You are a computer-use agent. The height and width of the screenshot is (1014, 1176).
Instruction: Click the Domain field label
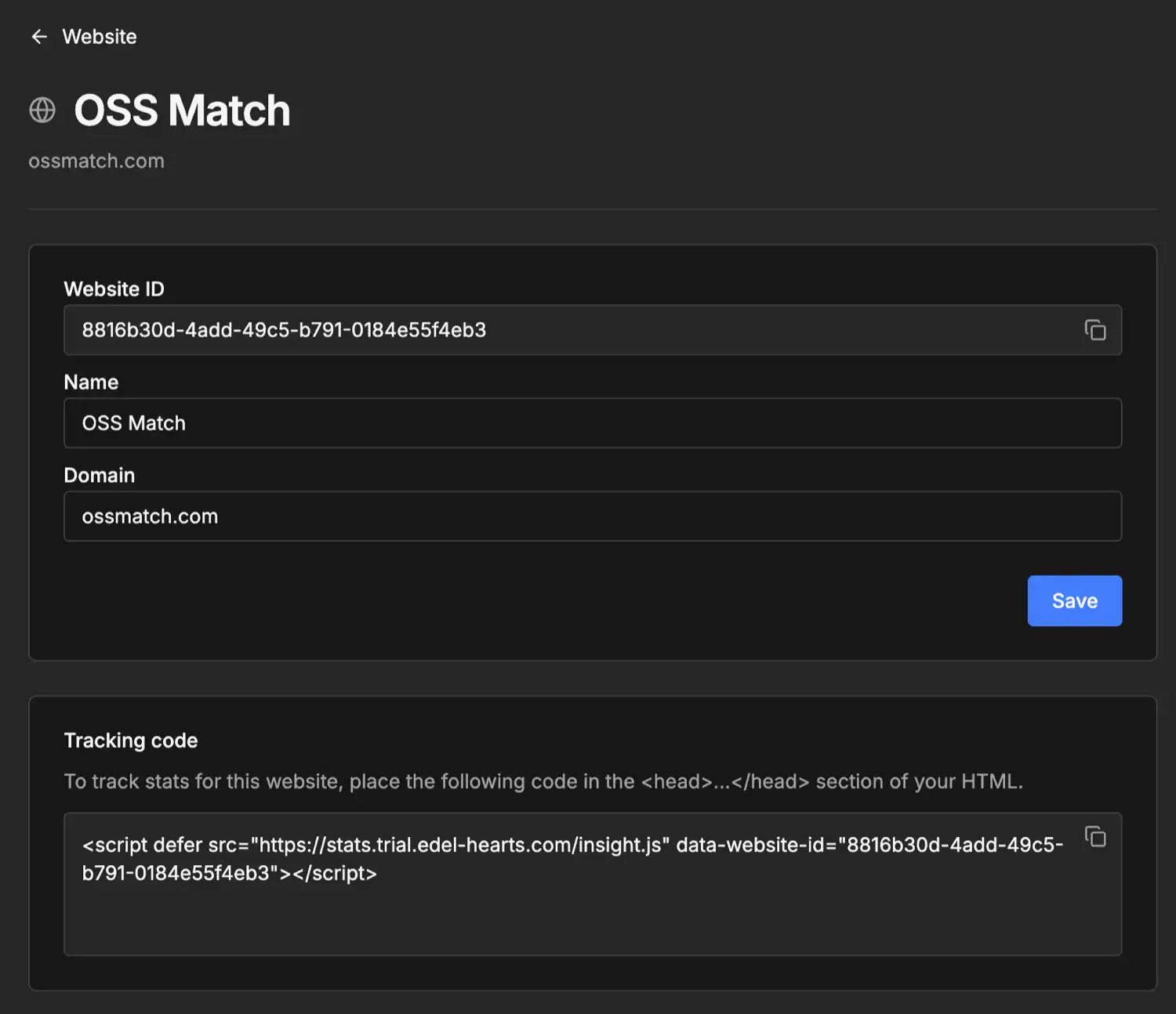(100, 476)
